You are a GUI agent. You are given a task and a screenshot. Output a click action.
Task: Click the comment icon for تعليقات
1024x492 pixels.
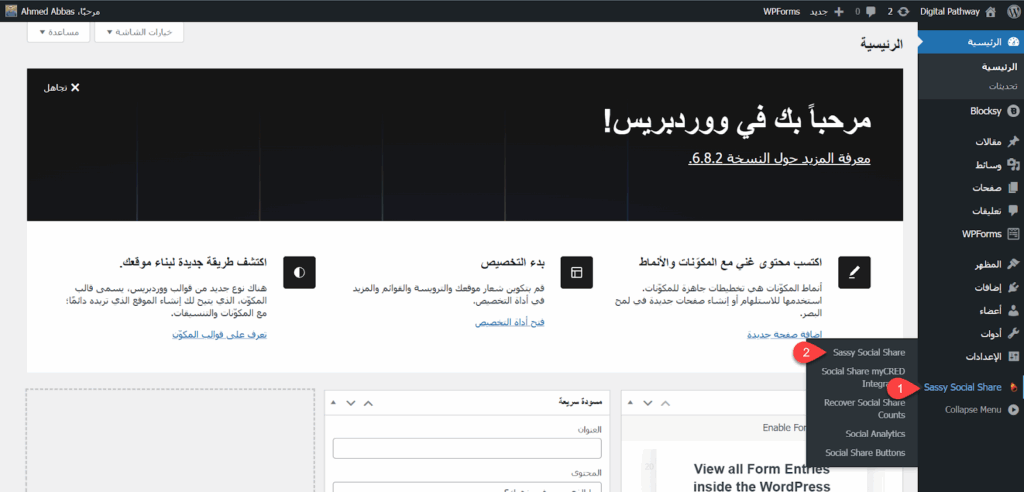[x=1013, y=210]
